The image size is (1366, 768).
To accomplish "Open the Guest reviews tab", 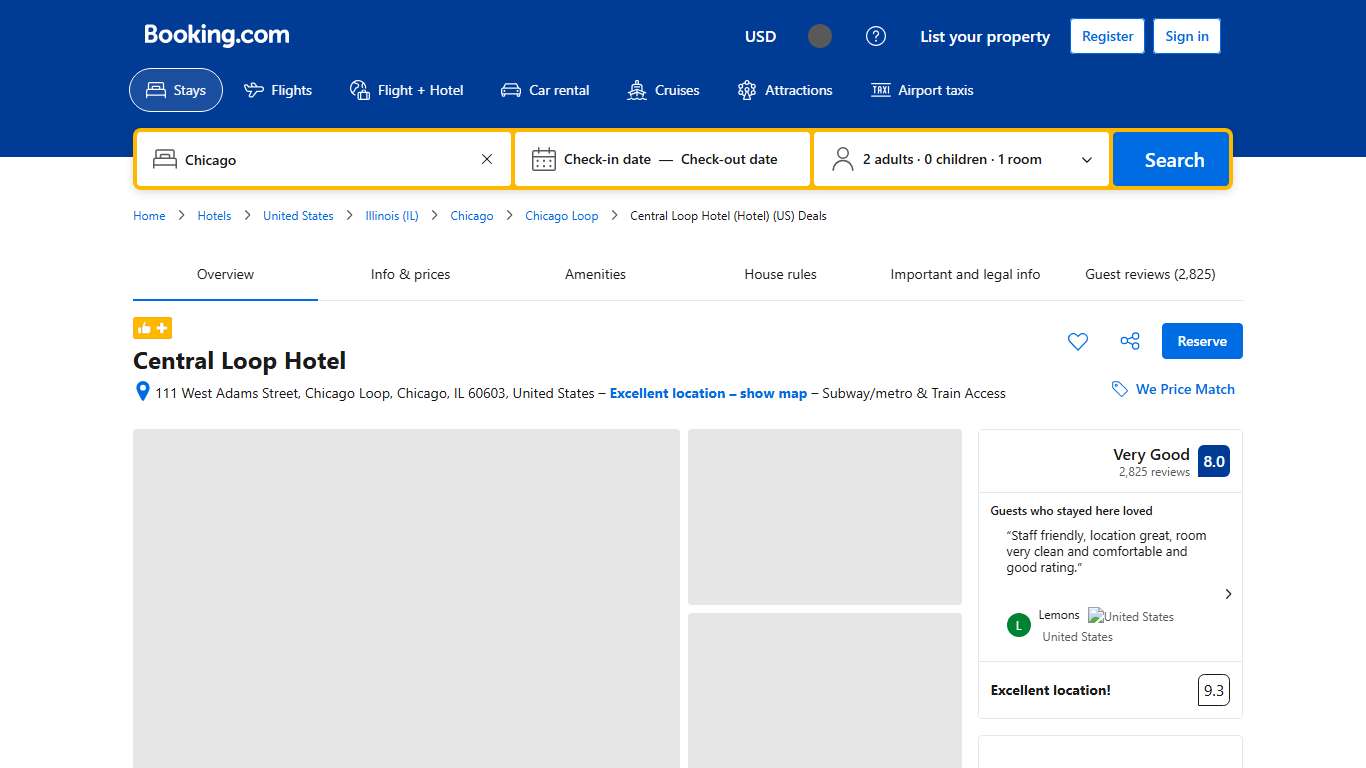I will [1150, 274].
